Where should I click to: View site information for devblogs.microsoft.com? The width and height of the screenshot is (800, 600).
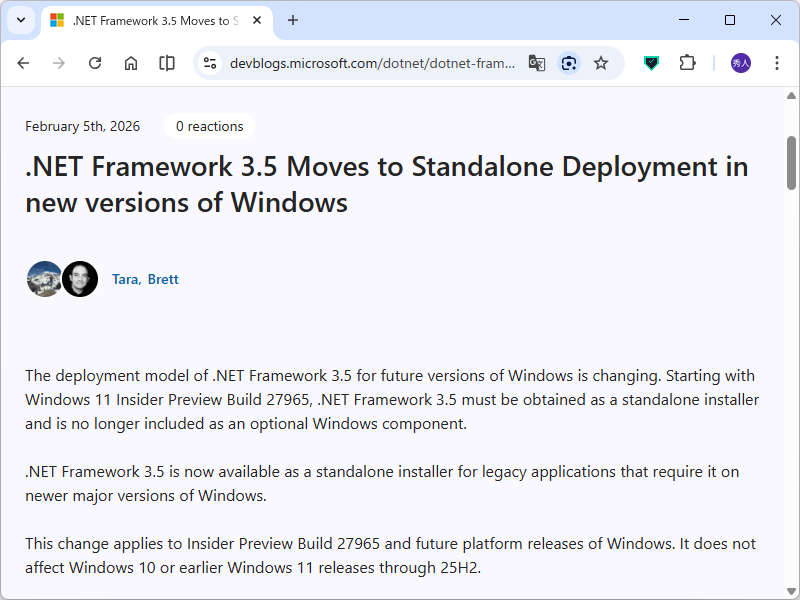coord(210,63)
